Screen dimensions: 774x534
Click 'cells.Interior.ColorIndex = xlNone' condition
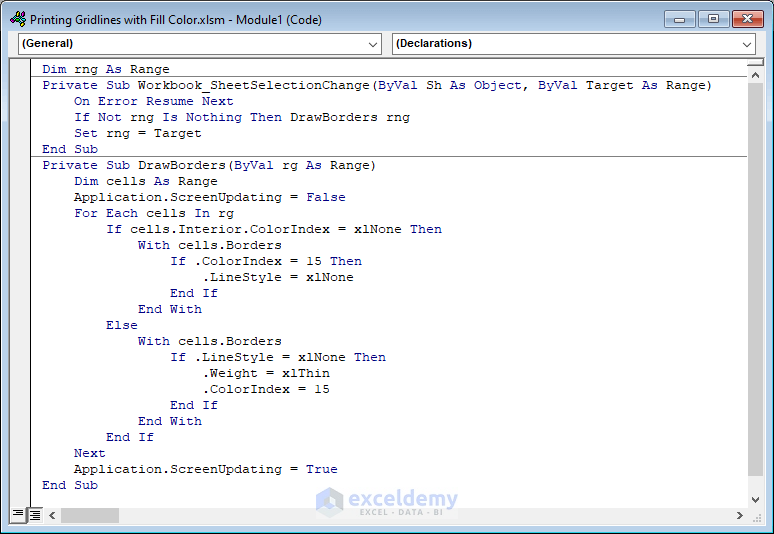[x=266, y=229]
